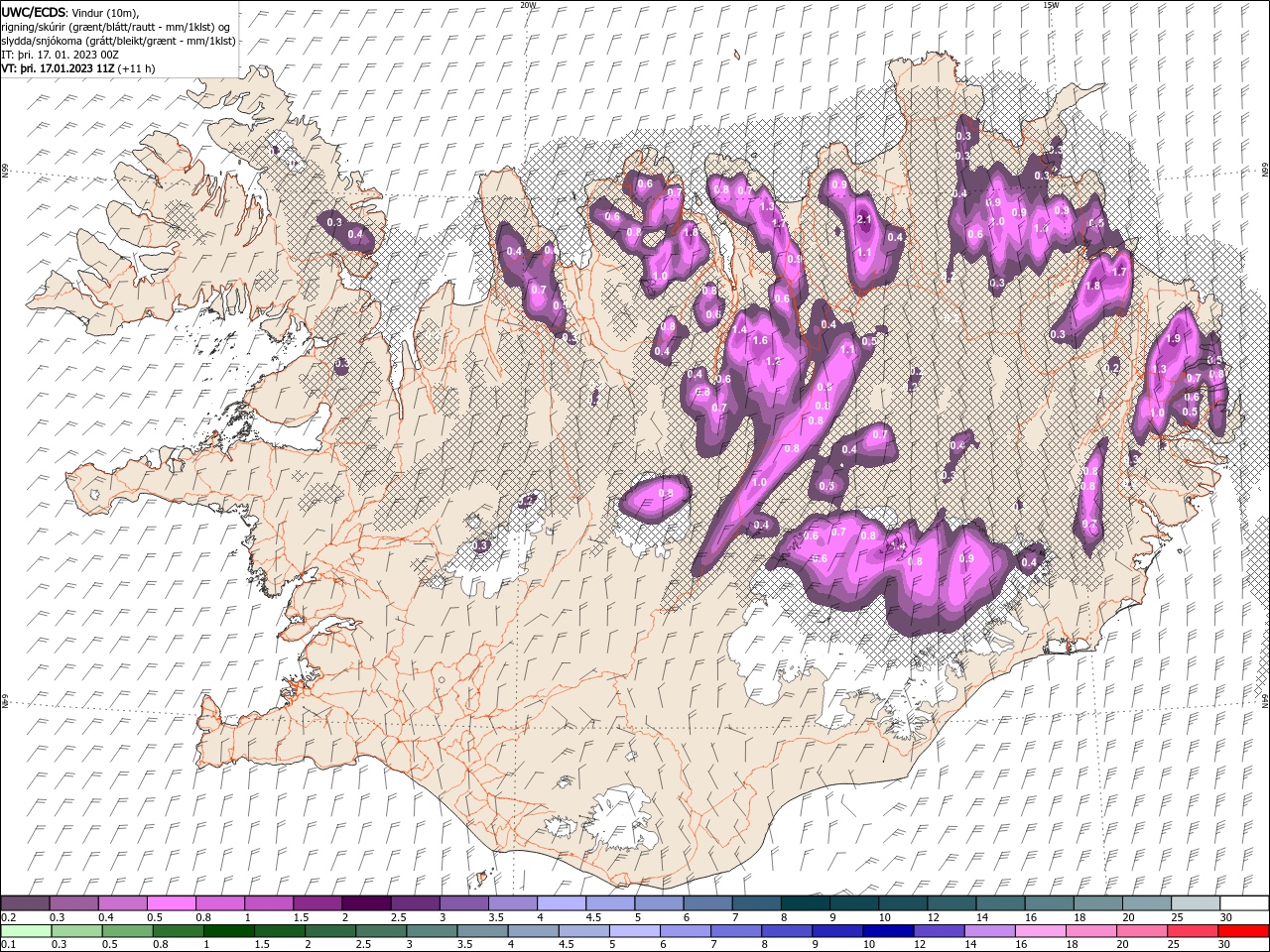This screenshot has height=952, width=1270.
Task: Click the lower legend swatch between 25 and 30
Action: pos(1192,931)
